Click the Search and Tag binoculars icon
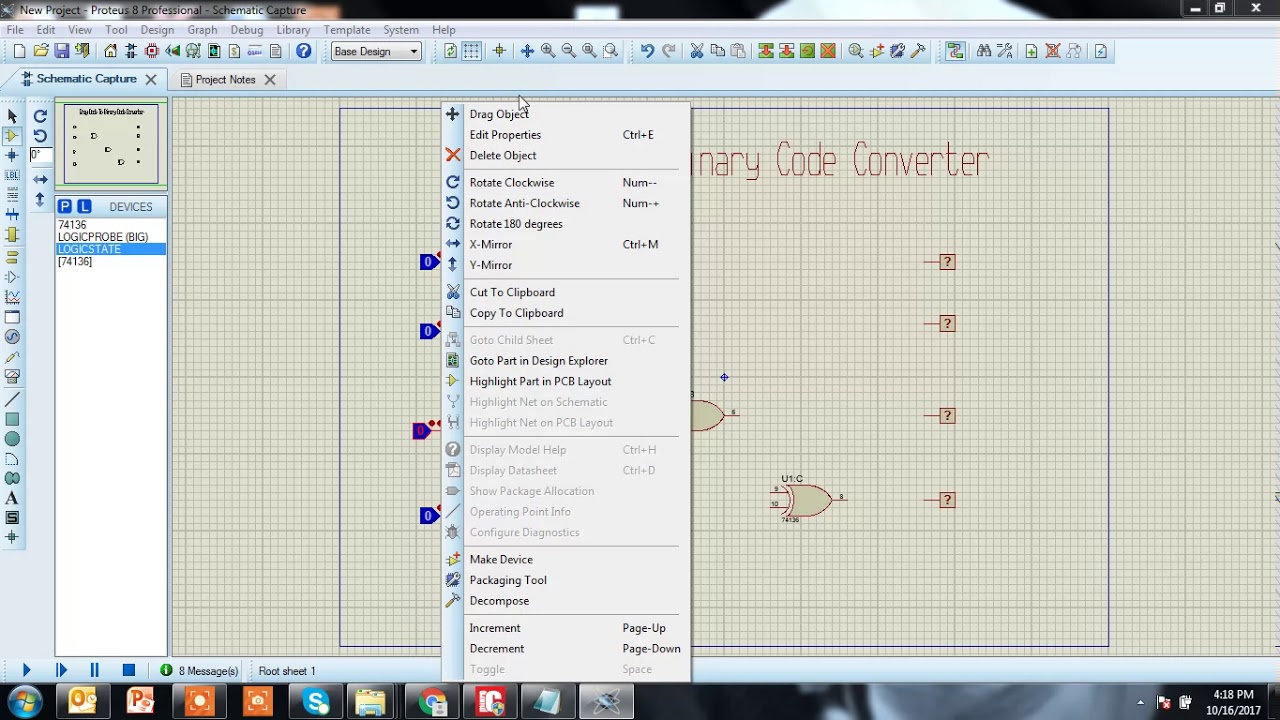 (984, 51)
